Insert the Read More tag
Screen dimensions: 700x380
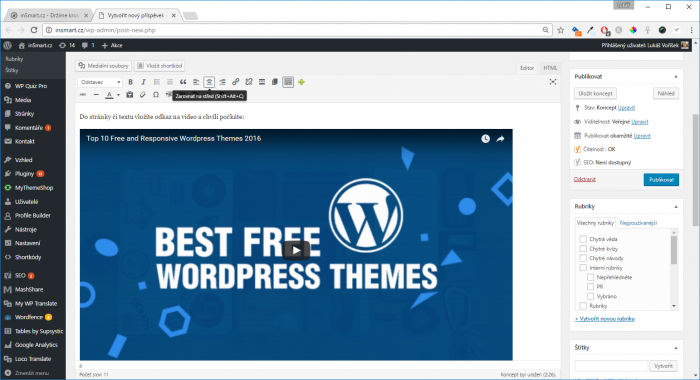pos(262,82)
